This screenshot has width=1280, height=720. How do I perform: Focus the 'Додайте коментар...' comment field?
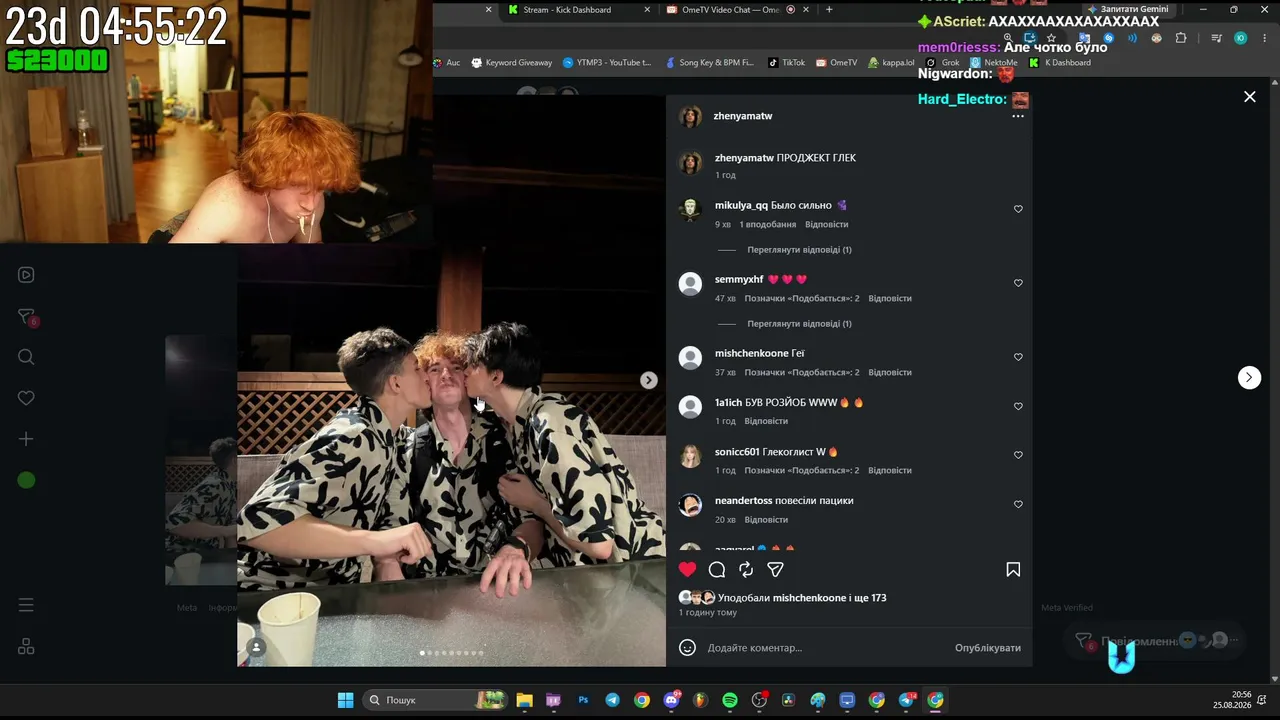(825, 648)
